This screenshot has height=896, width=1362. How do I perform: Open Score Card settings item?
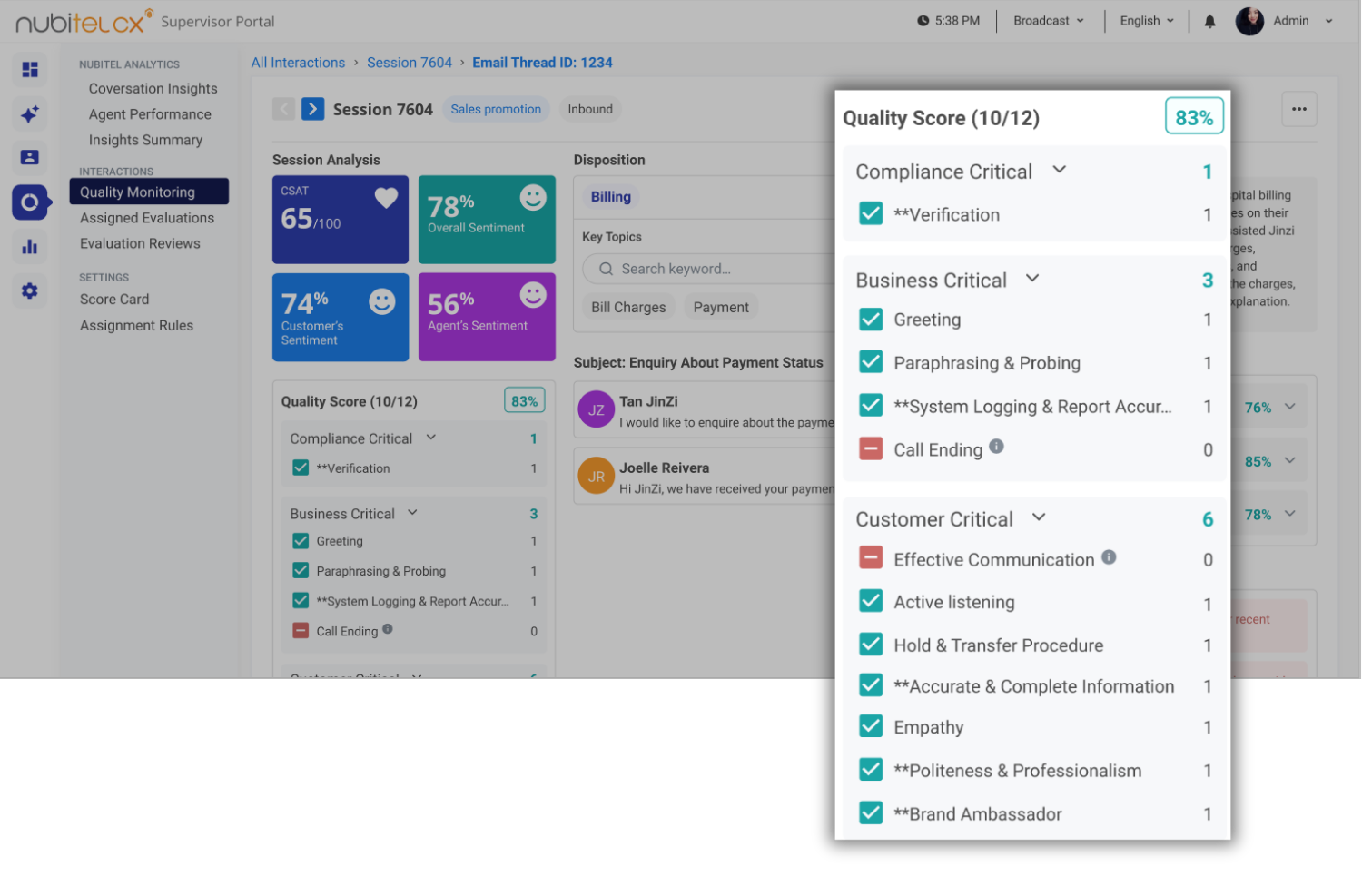point(114,300)
